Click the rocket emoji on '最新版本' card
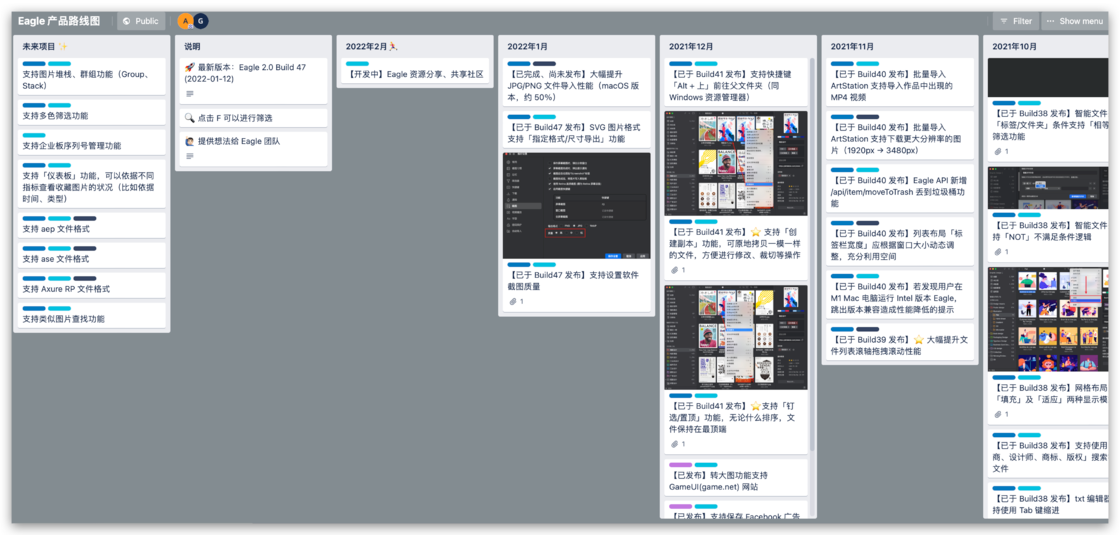Screen dimensions: 1120x535 (190, 67)
